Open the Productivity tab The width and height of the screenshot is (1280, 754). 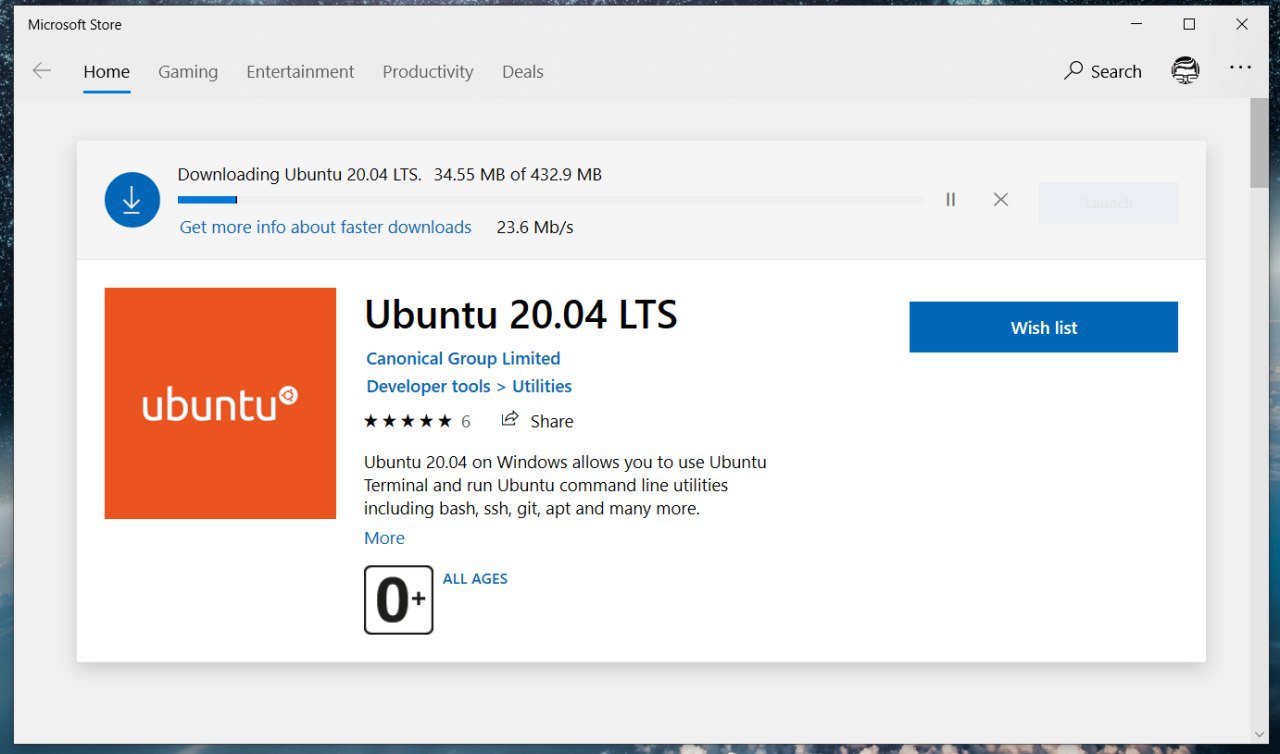pyautogui.click(x=428, y=72)
